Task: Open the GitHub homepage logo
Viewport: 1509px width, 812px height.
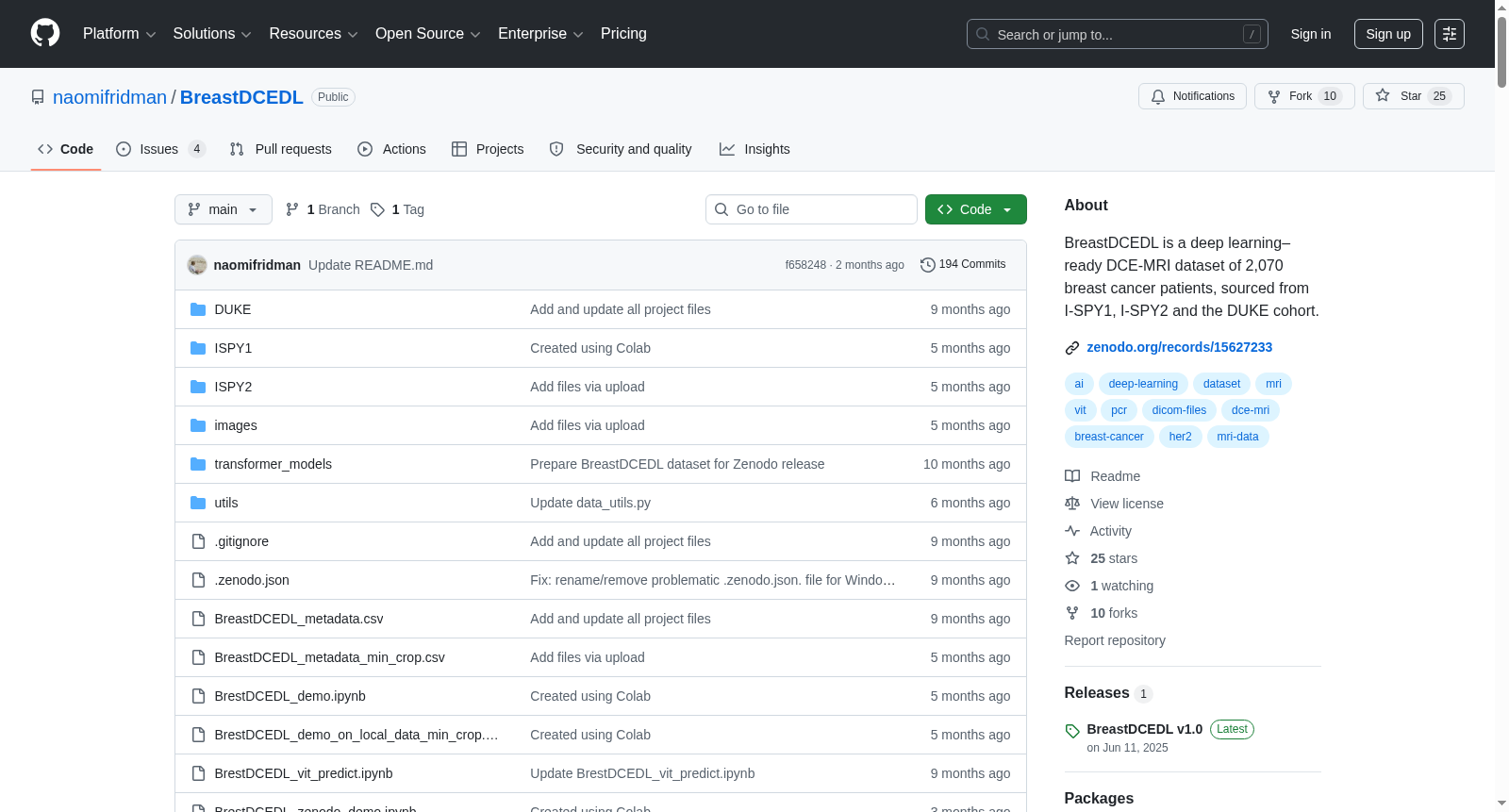Action: [x=45, y=33]
